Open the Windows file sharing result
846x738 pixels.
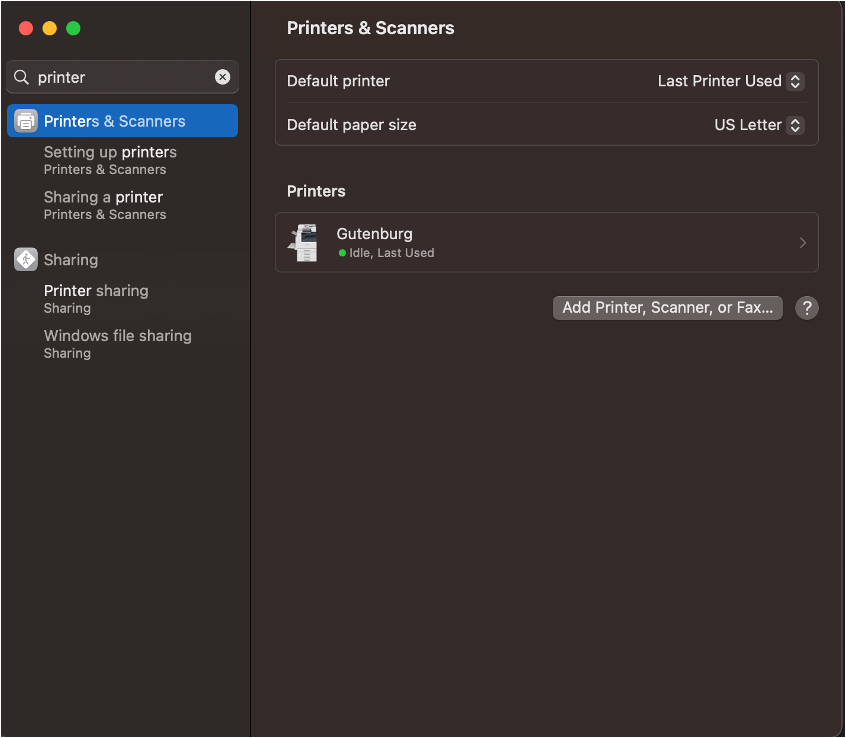point(118,344)
